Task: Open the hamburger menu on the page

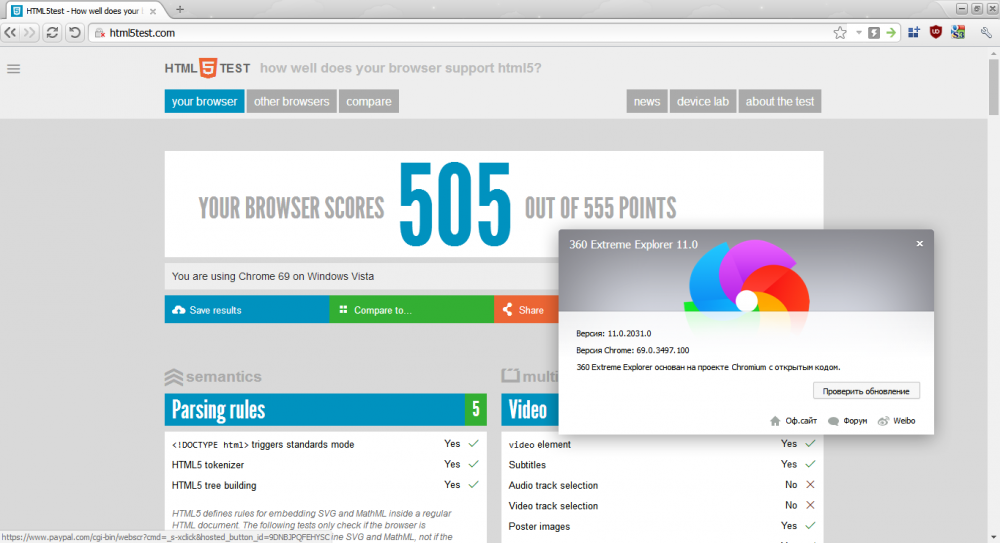Action: 13,69
